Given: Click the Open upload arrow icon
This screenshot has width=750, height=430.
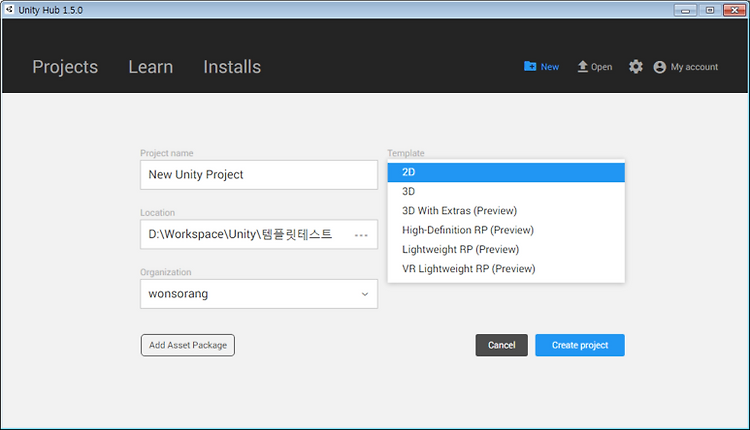Looking at the screenshot, I should coord(582,66).
